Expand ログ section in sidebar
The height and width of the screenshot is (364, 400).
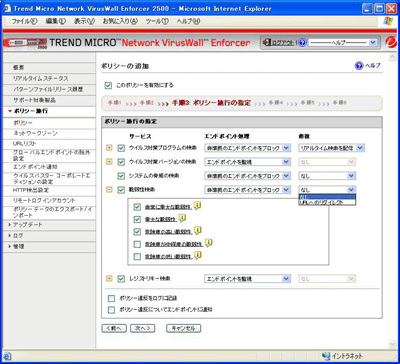coord(16,235)
